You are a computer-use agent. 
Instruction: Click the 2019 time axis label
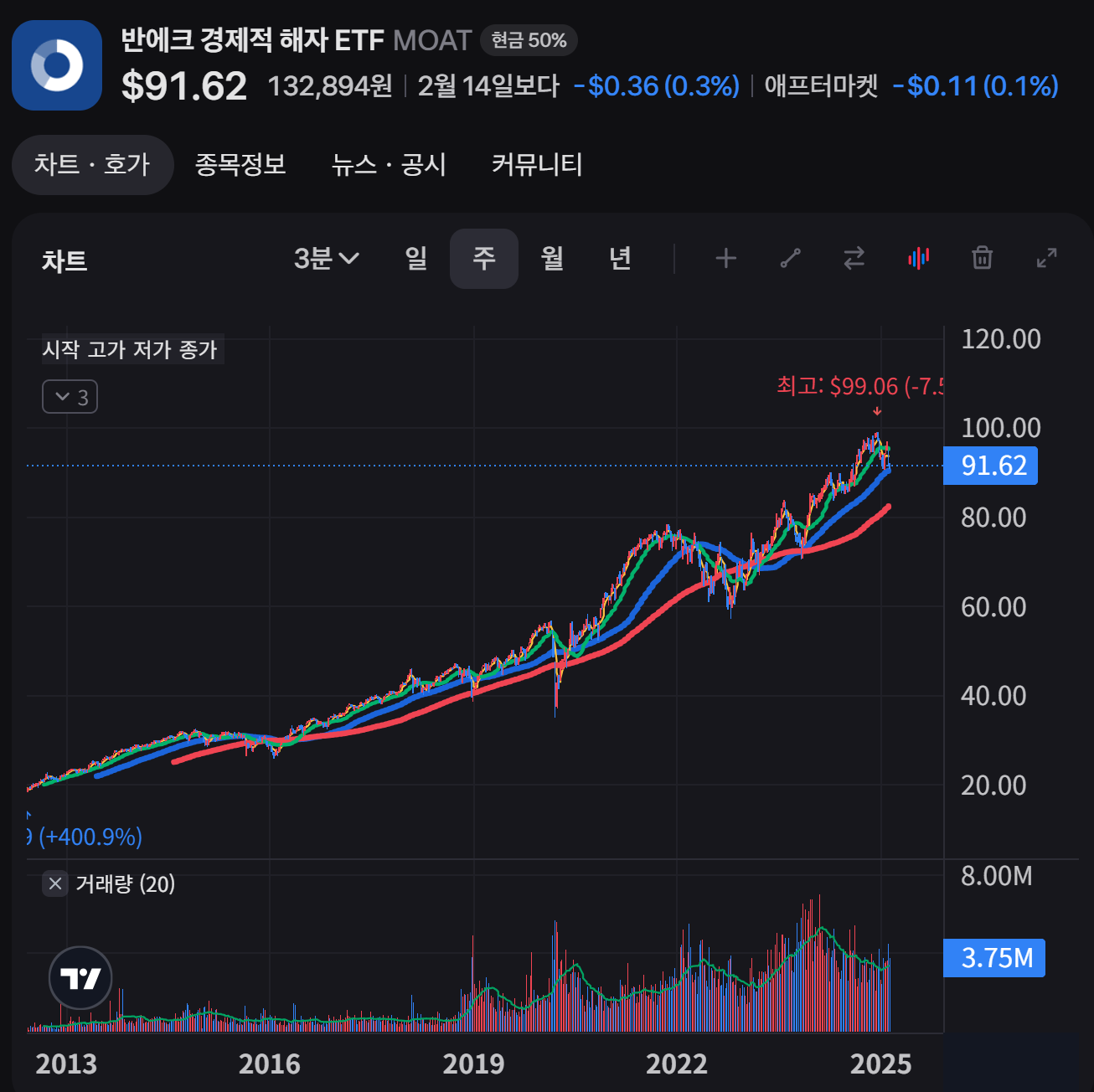(473, 1064)
